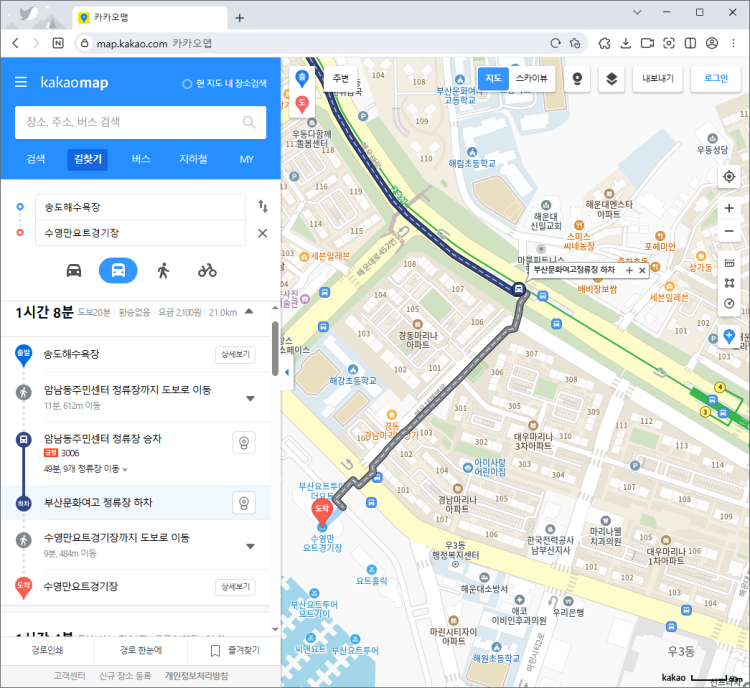Click 상세보기 next to 송도해수욕장
The image size is (750, 688).
236,355
